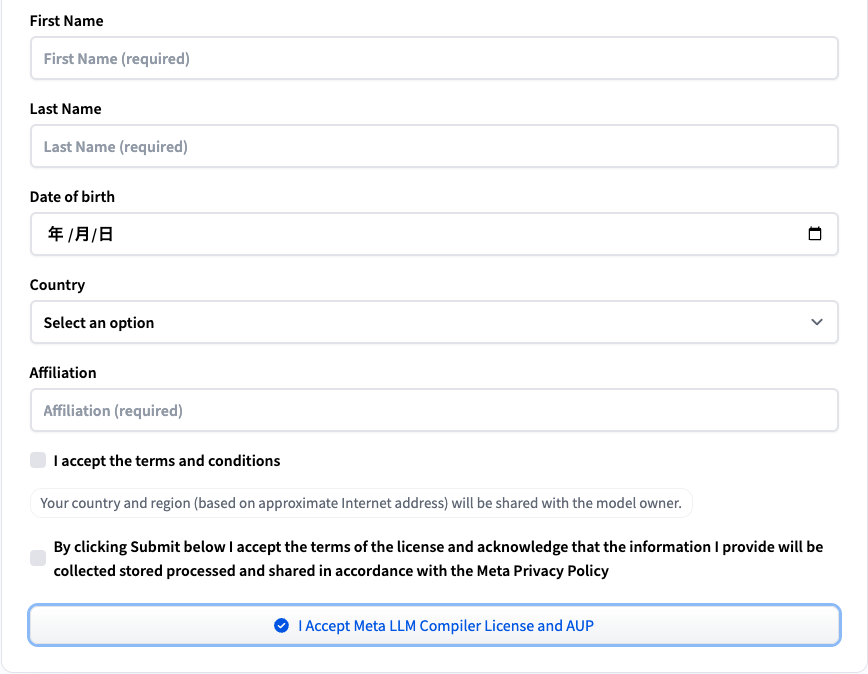Click the month segment in Date of birth

pyautogui.click(x=82, y=232)
